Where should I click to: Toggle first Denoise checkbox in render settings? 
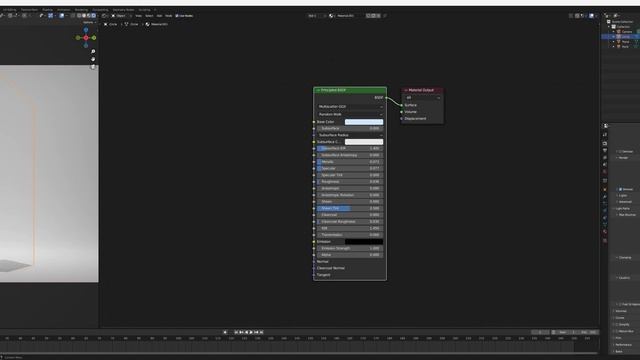pos(620,151)
